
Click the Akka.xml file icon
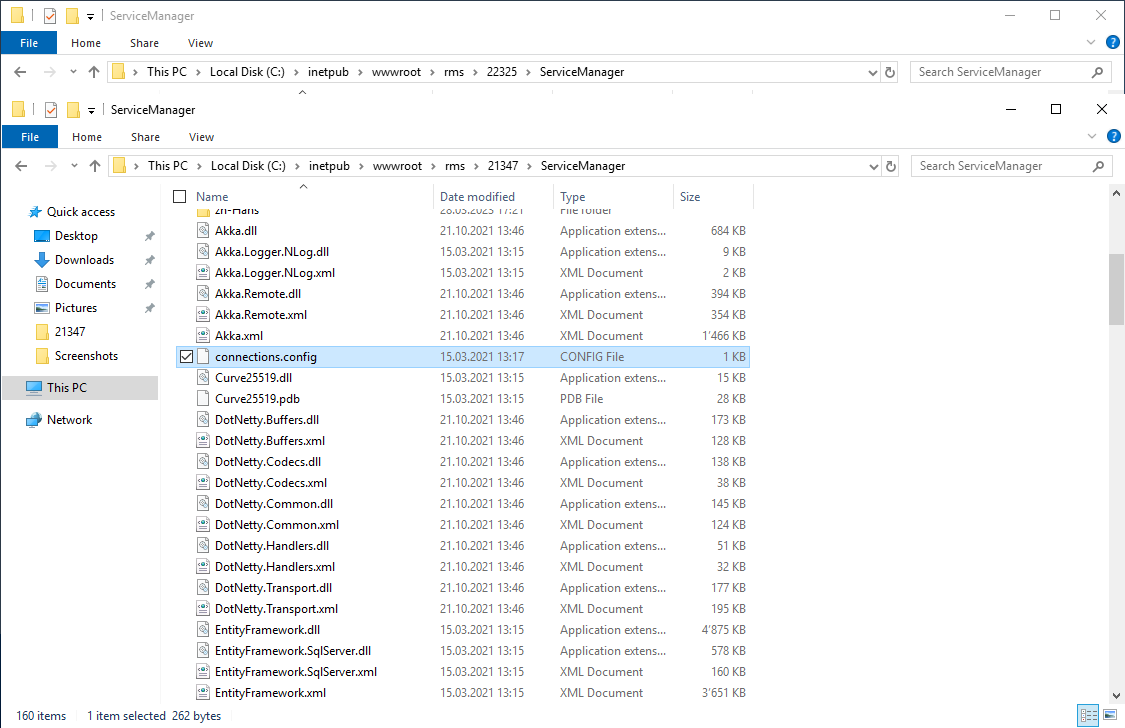[203, 336]
